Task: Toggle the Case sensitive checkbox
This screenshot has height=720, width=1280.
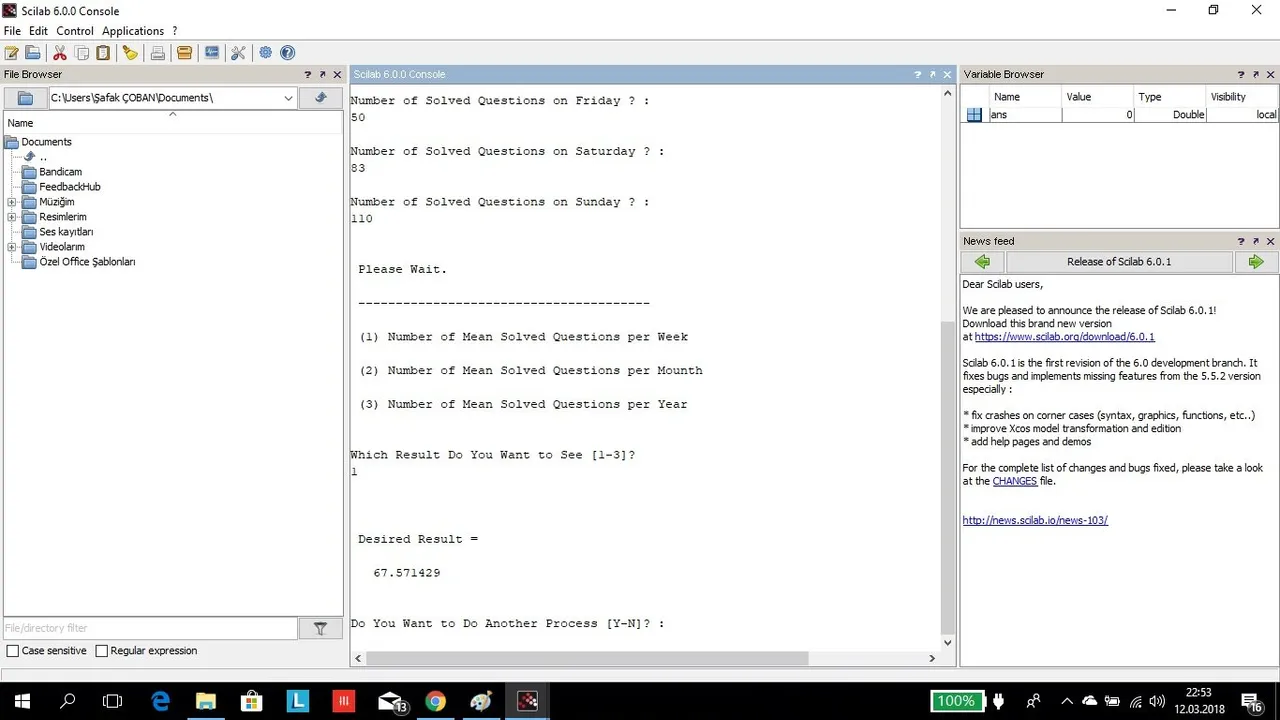Action: coord(13,651)
